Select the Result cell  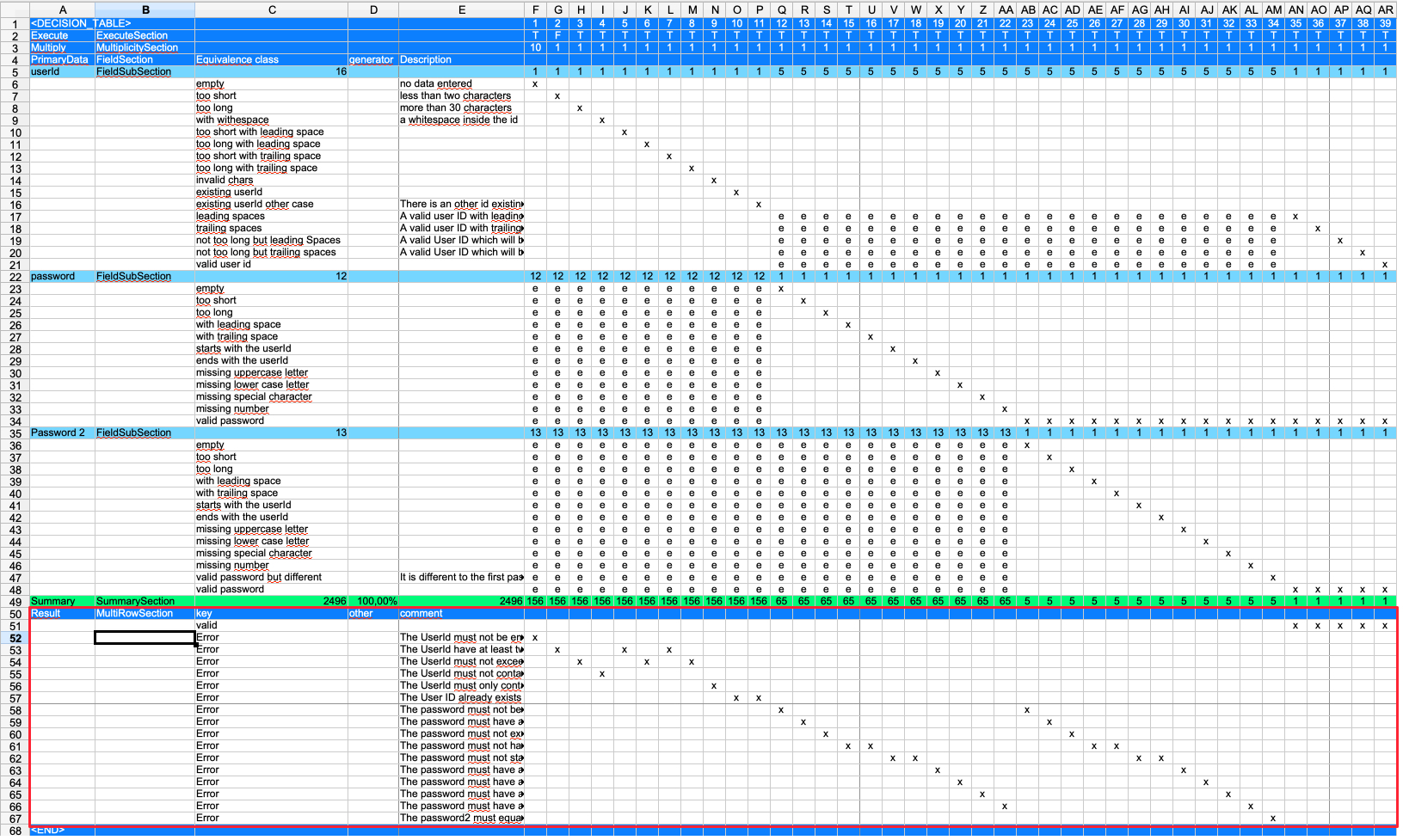(x=62, y=613)
